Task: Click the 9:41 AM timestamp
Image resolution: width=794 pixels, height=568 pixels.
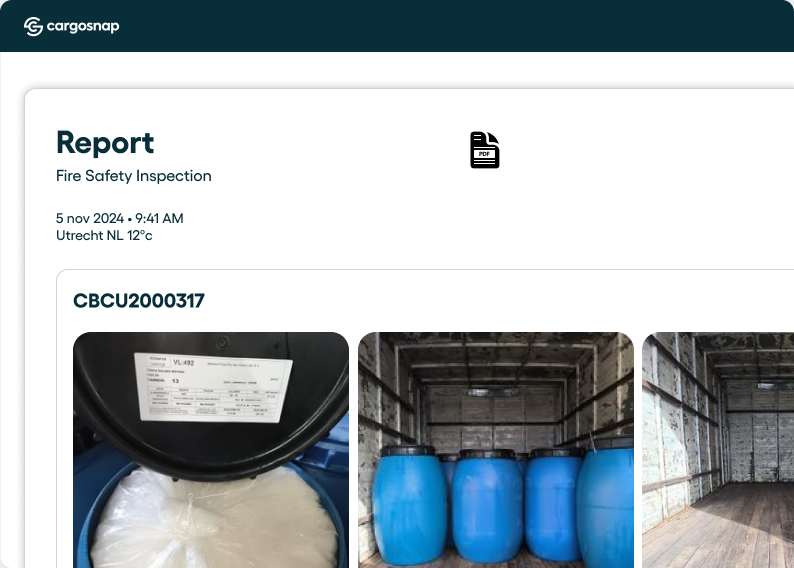Action: click(159, 218)
